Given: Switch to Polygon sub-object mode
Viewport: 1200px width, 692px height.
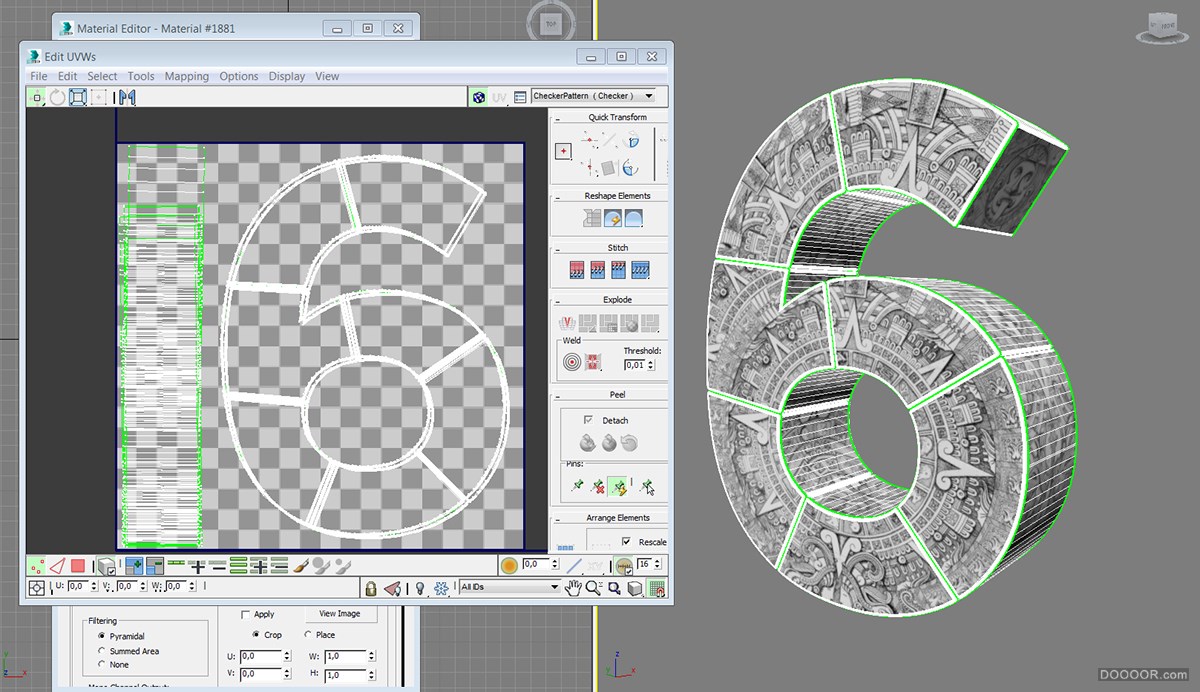Looking at the screenshot, I should click(78, 566).
